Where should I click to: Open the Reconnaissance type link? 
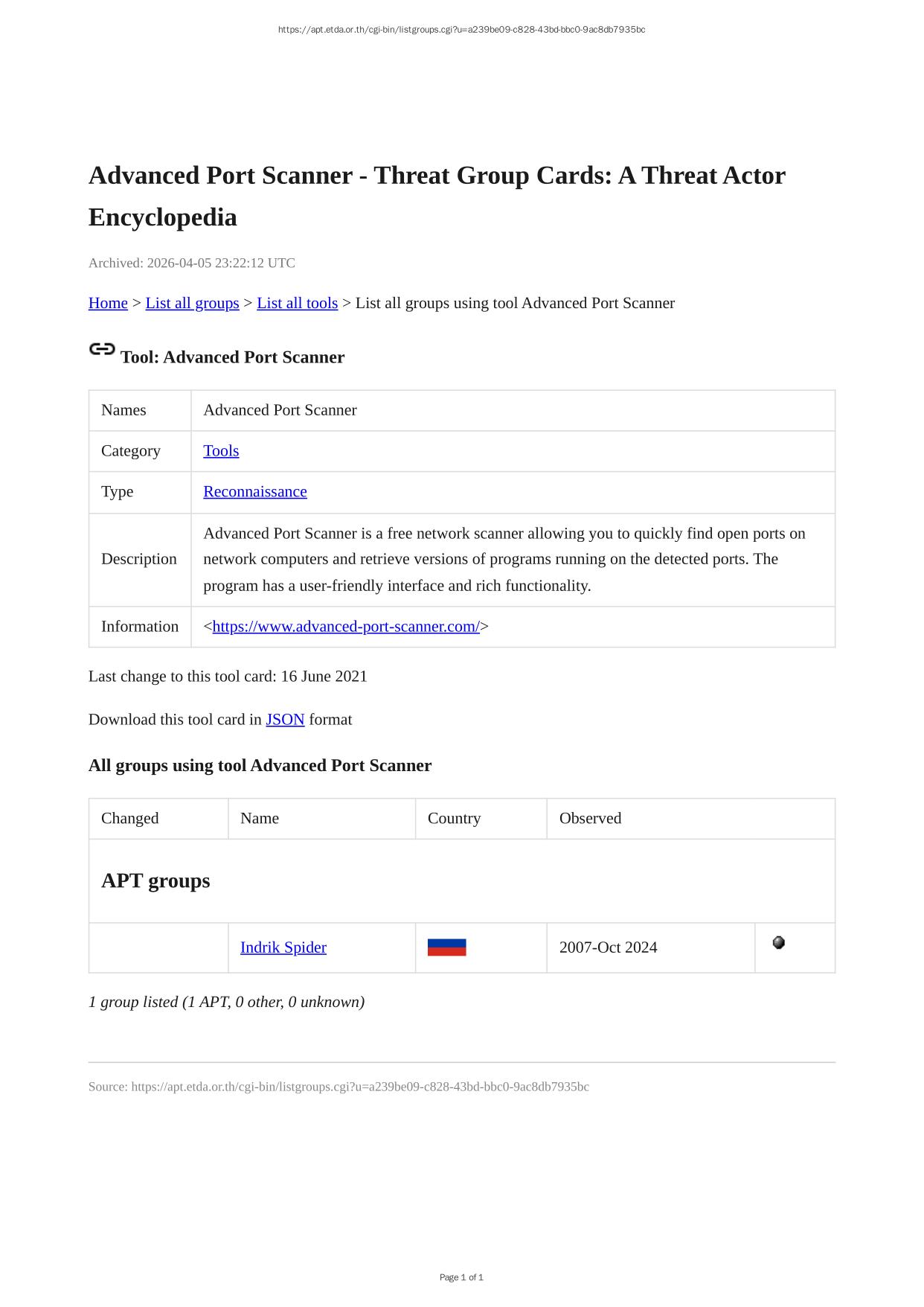point(254,492)
